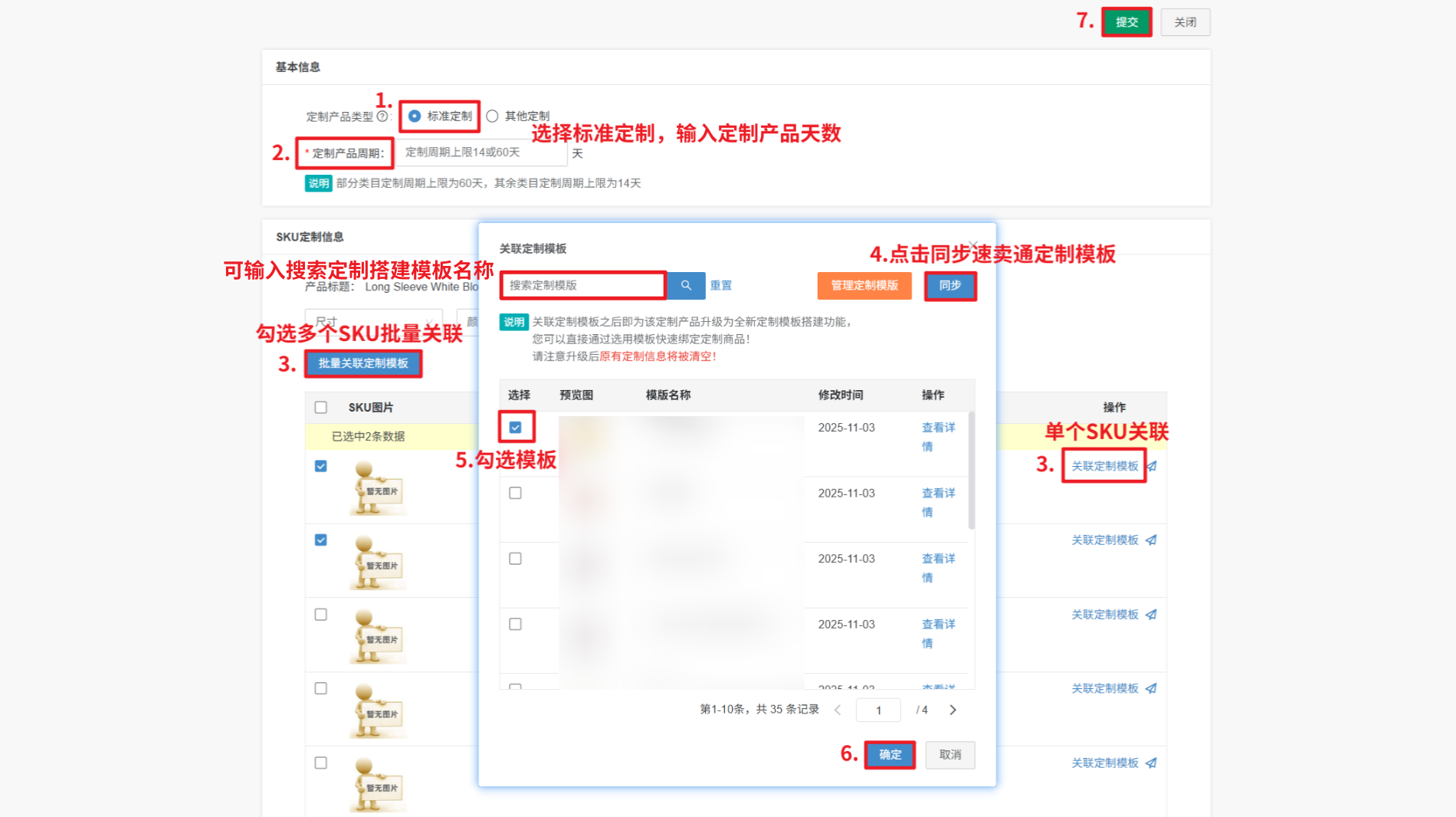Image resolution: width=1456 pixels, height=817 pixels.
Task: Click the 重置 link
Action: point(720,285)
